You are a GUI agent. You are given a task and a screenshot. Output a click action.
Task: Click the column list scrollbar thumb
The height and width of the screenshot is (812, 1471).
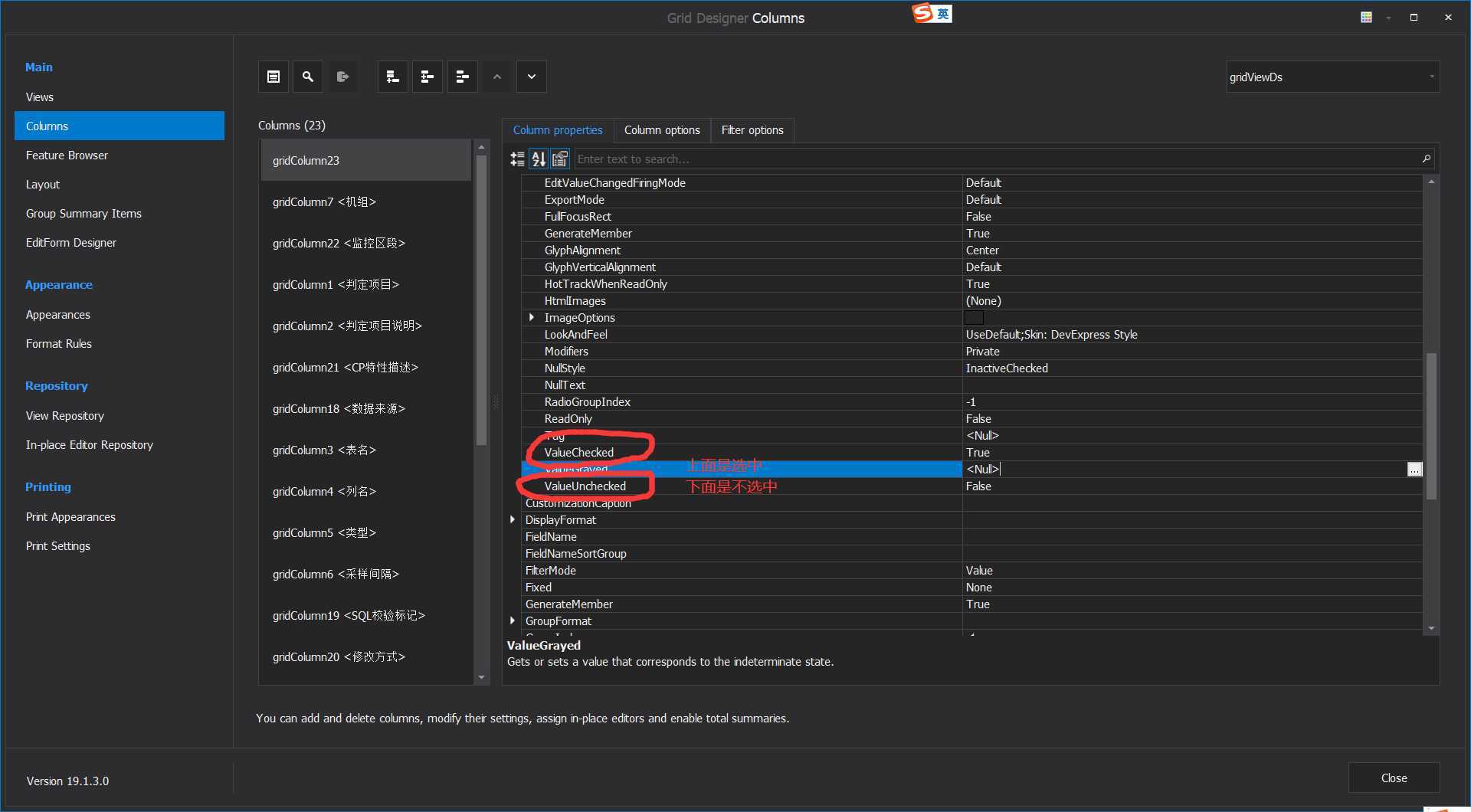[x=481, y=300]
